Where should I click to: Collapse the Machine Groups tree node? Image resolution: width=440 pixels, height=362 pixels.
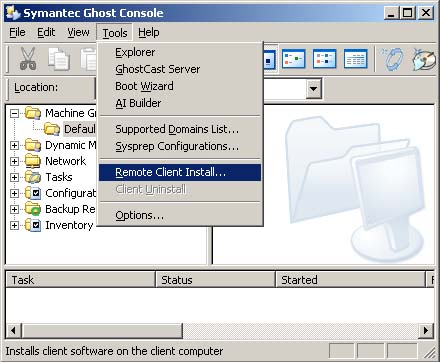click(14, 113)
